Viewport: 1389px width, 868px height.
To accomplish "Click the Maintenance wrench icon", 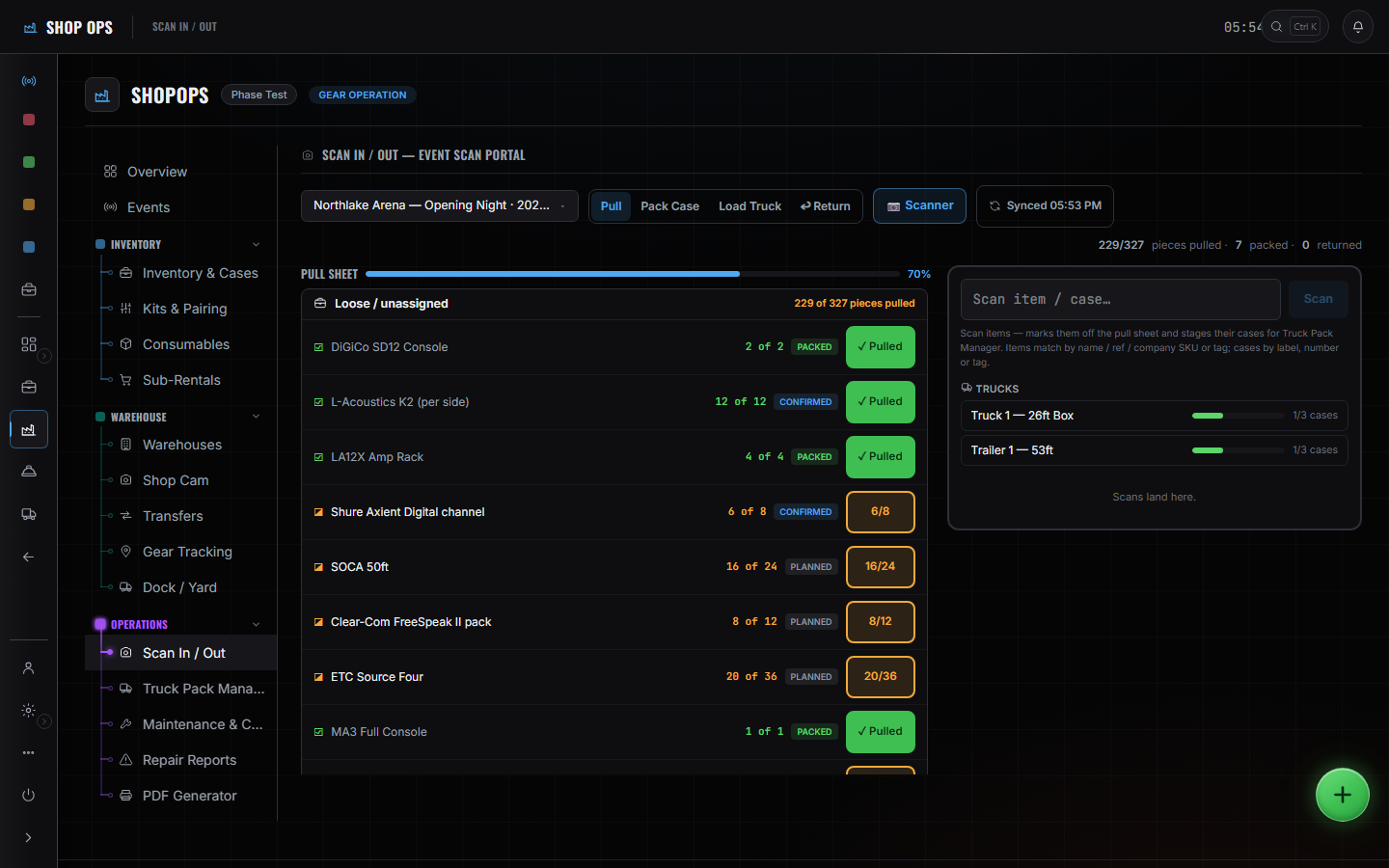I will (125, 724).
